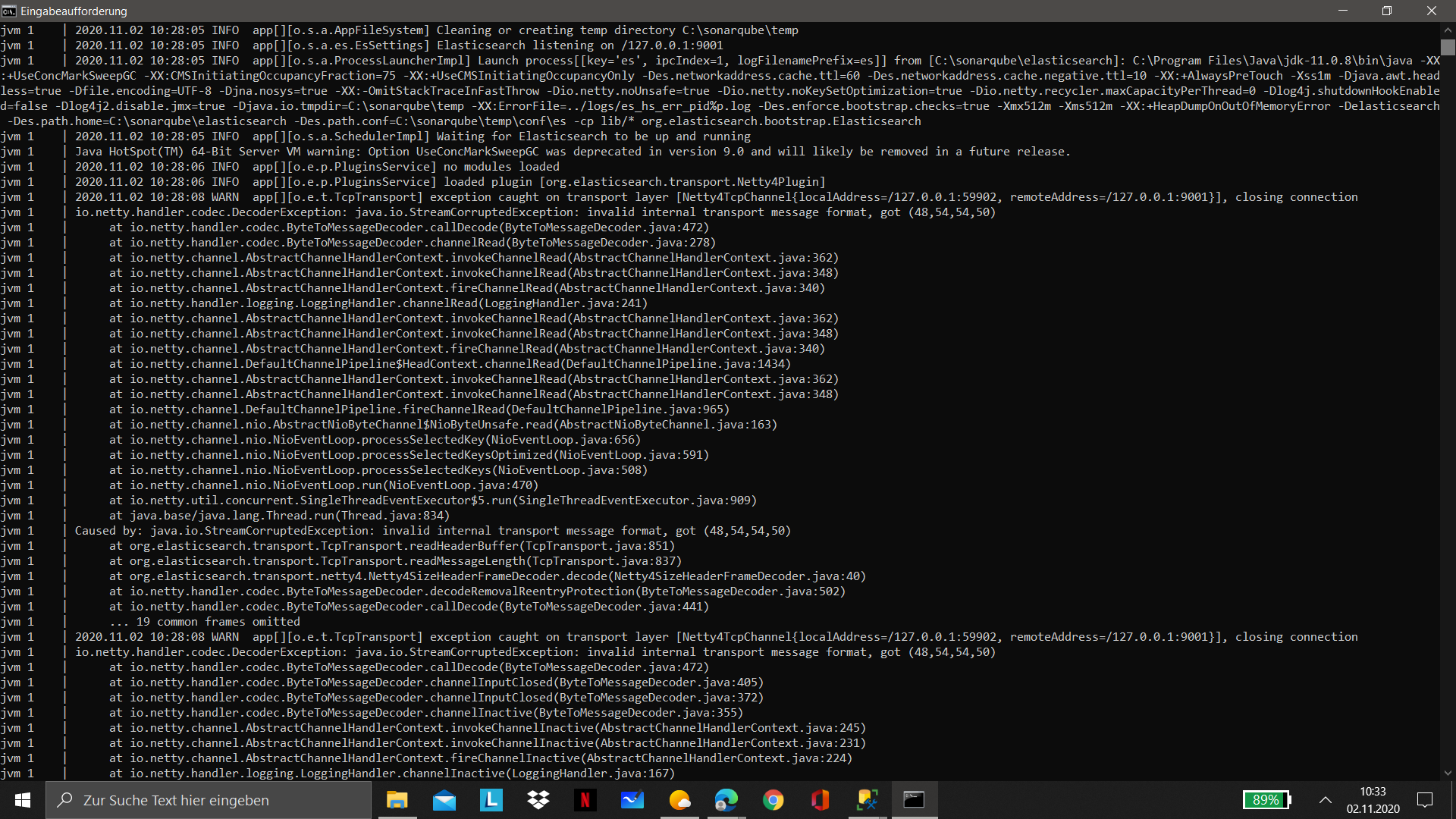Screen dimensions: 1456x819
Task: Open the Mail app in taskbar
Action: pyautogui.click(x=444, y=800)
